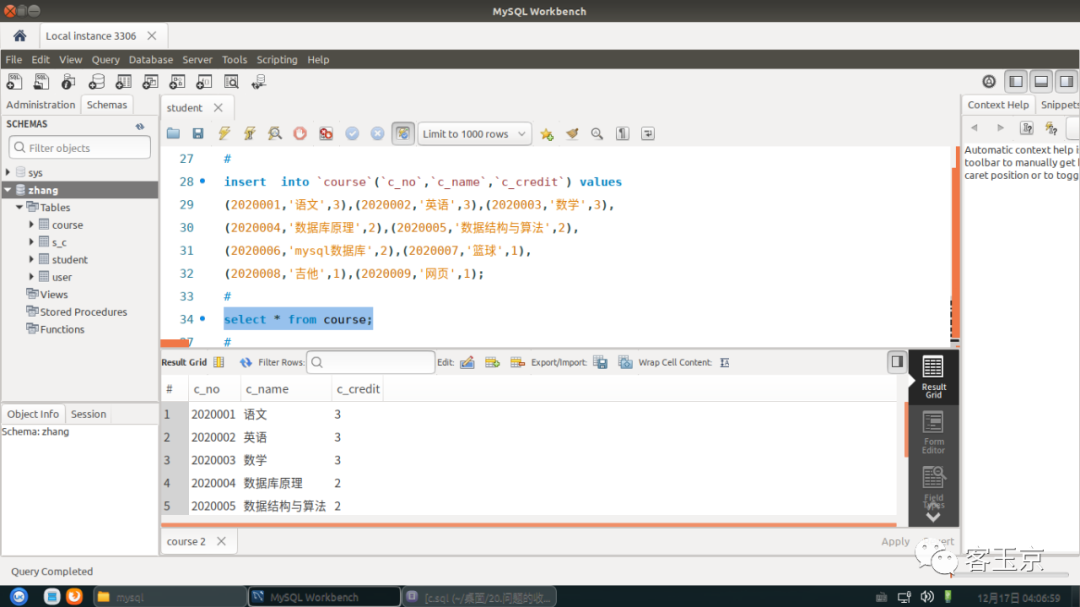Viewport: 1080px width, 607px height.
Task: Expand the course table node
Action: (31, 225)
